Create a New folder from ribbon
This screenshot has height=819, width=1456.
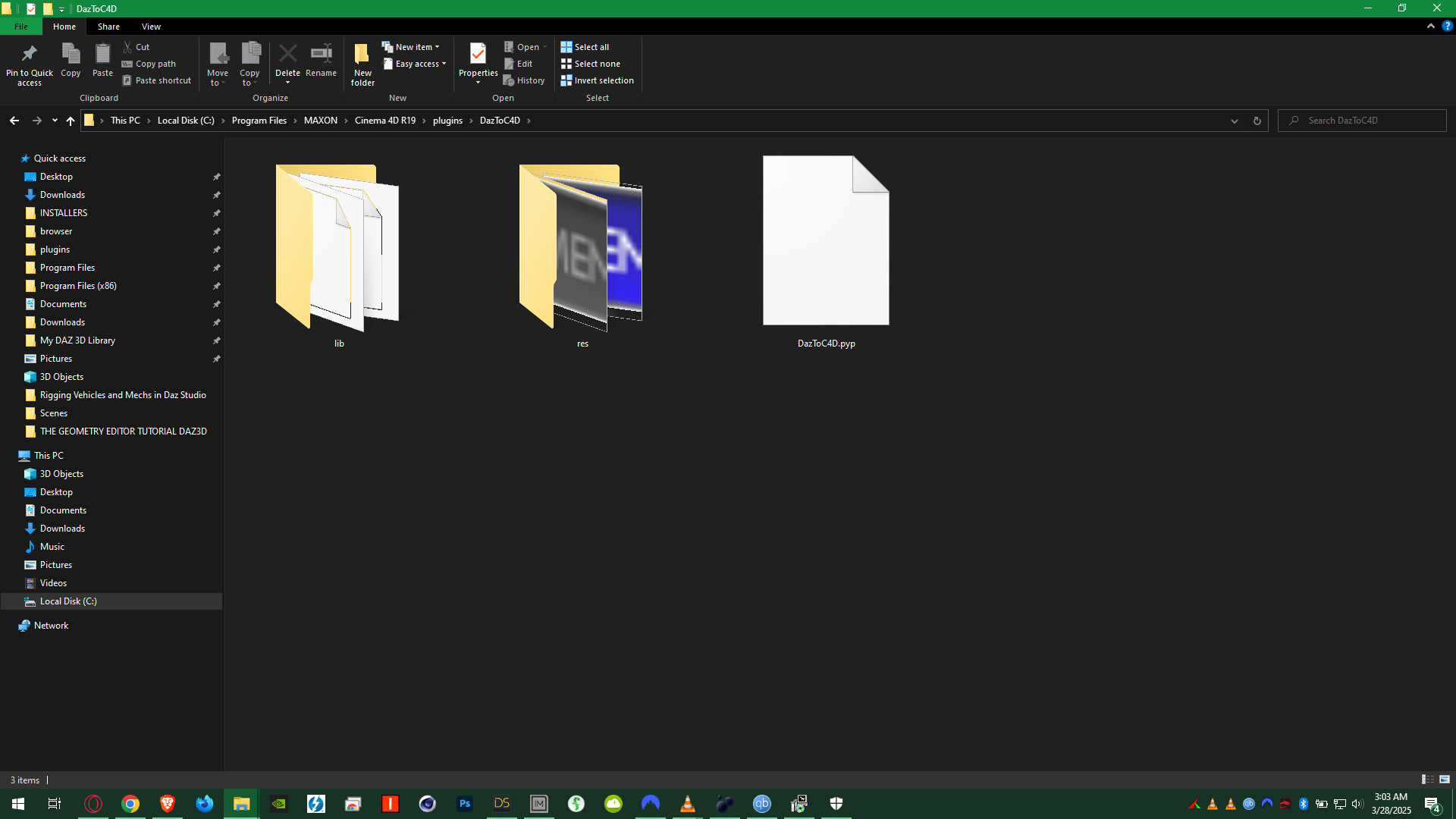[362, 64]
